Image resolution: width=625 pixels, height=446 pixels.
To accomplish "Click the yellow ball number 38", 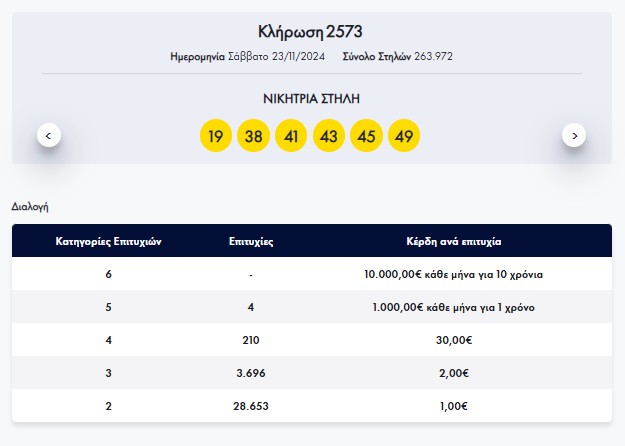I will pos(254,136).
